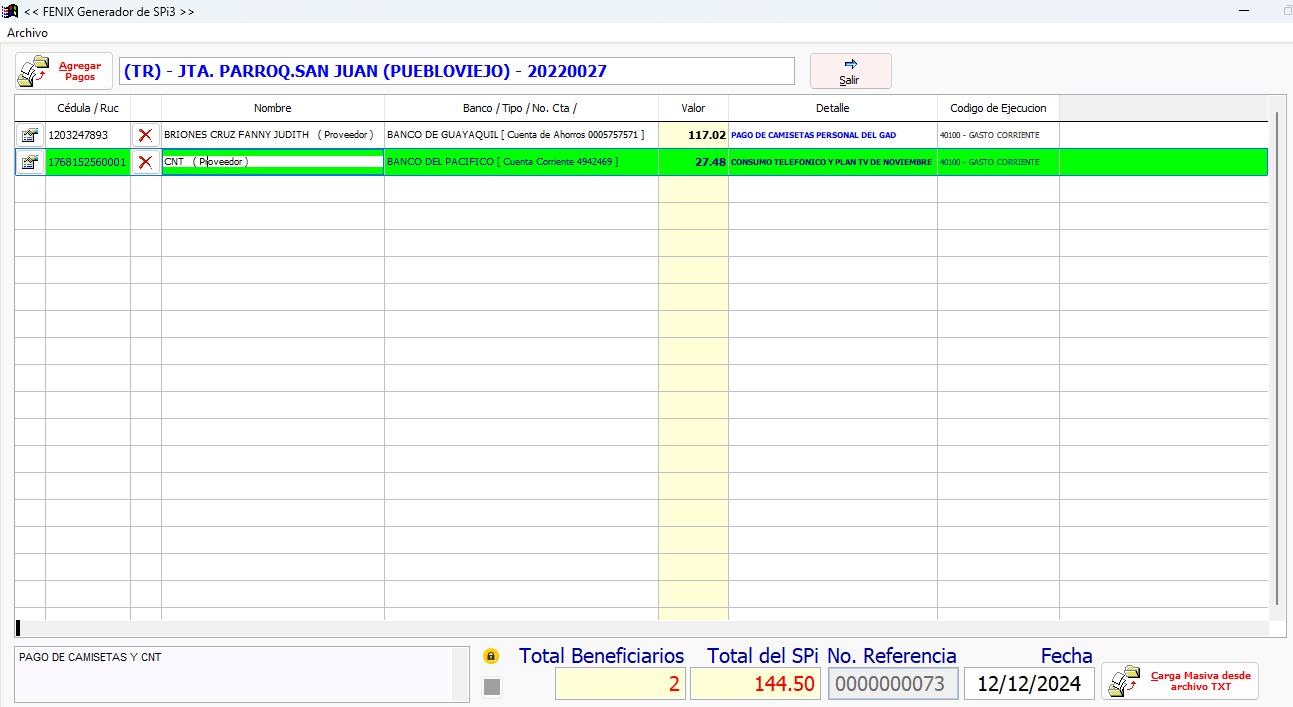Remove the CNT payment with red X
1293x707 pixels.
146,162
